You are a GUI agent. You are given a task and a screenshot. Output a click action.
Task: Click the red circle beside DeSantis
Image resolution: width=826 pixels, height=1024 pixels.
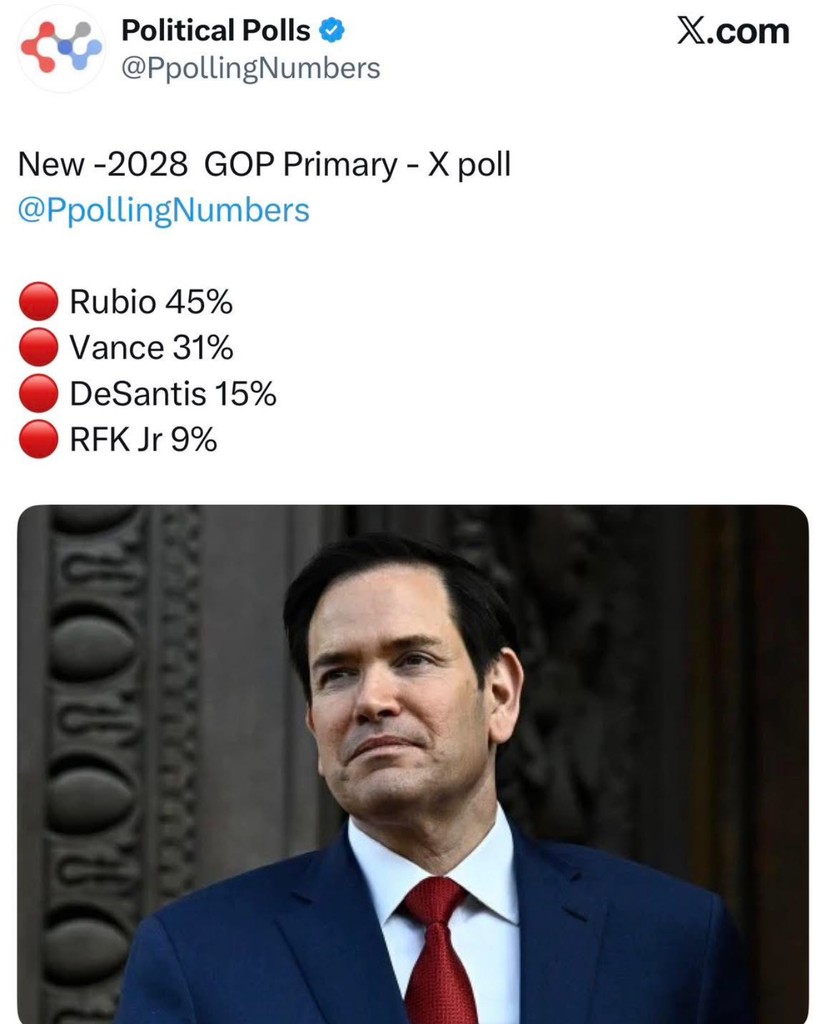(x=40, y=394)
